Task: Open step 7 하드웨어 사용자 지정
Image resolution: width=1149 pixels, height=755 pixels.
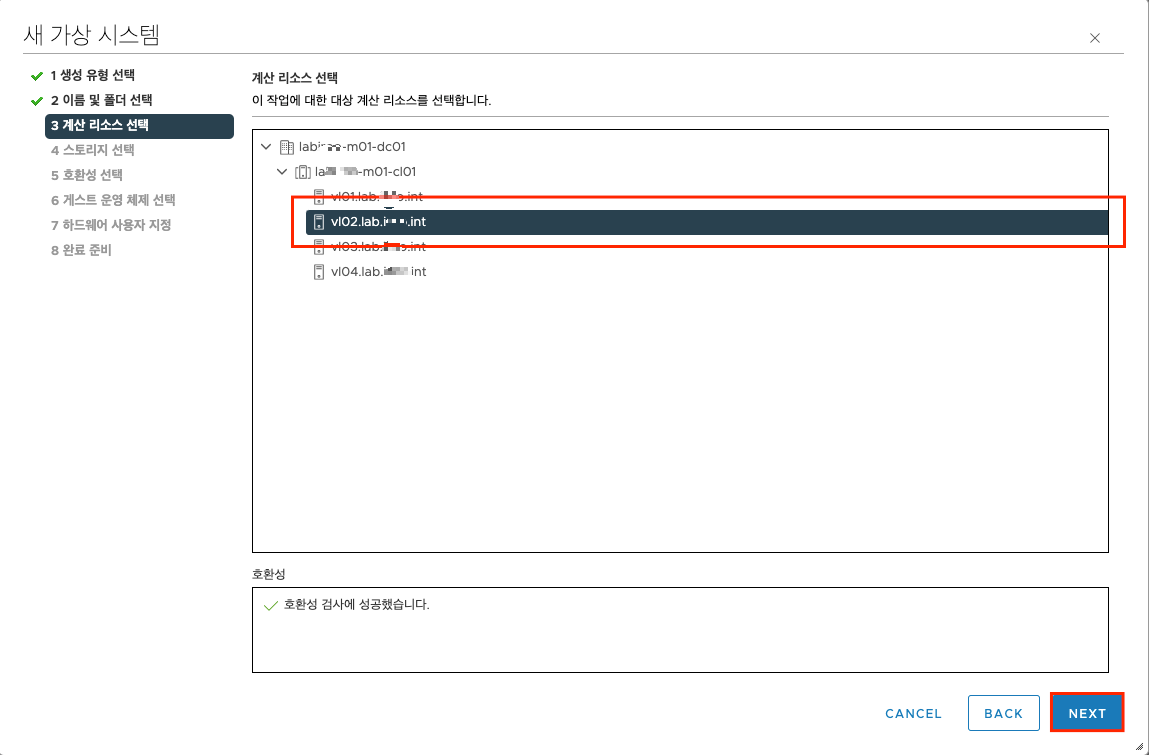Action: 111,225
